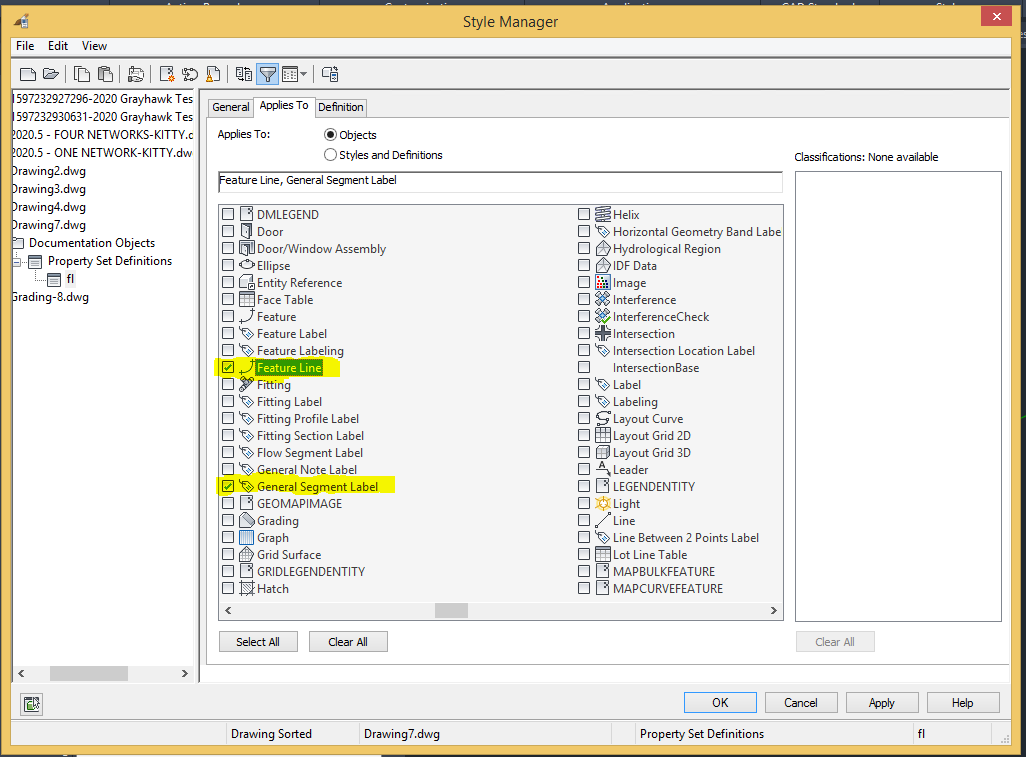
Task: Uncheck the General Segment Label checkbox
Action: tap(228, 487)
